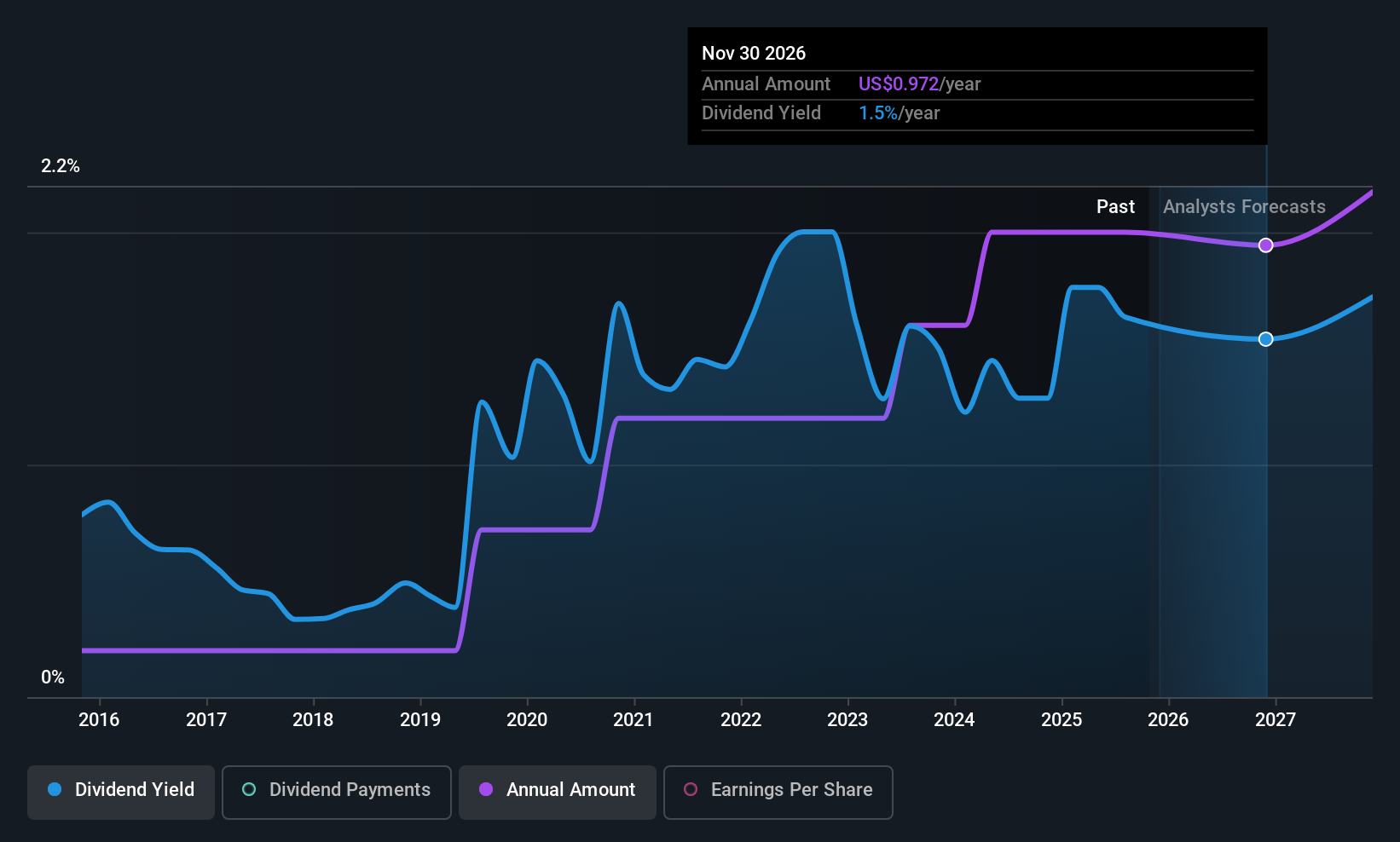
Task: Select the blue Dividend Yield data point
Action: pyautogui.click(x=1266, y=339)
